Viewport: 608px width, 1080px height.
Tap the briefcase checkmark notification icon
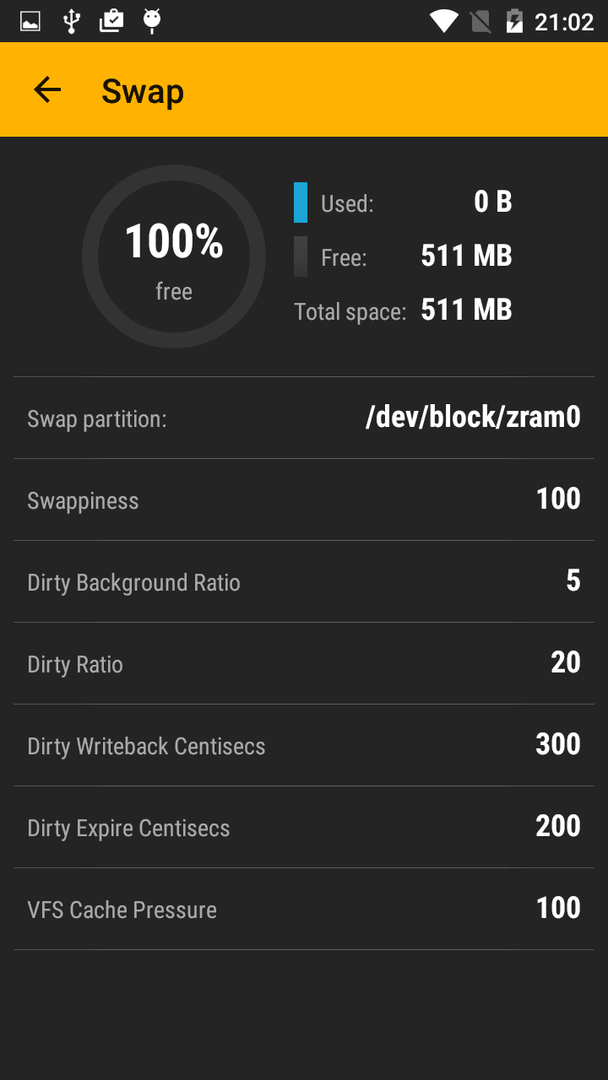pyautogui.click(x=112, y=21)
